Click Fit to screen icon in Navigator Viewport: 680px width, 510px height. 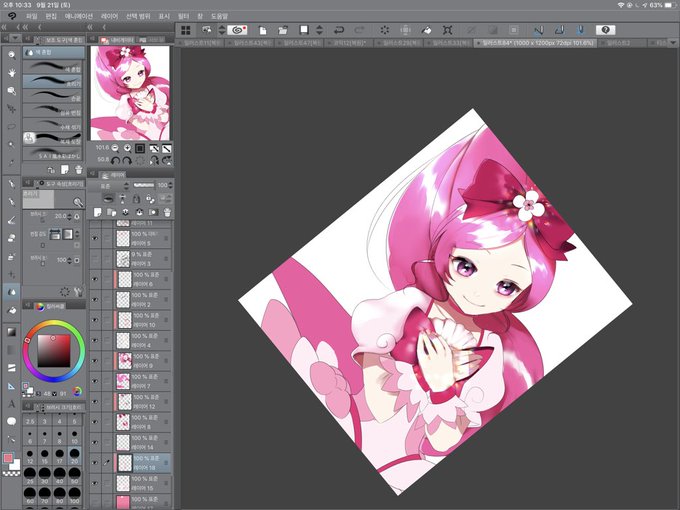[140, 148]
